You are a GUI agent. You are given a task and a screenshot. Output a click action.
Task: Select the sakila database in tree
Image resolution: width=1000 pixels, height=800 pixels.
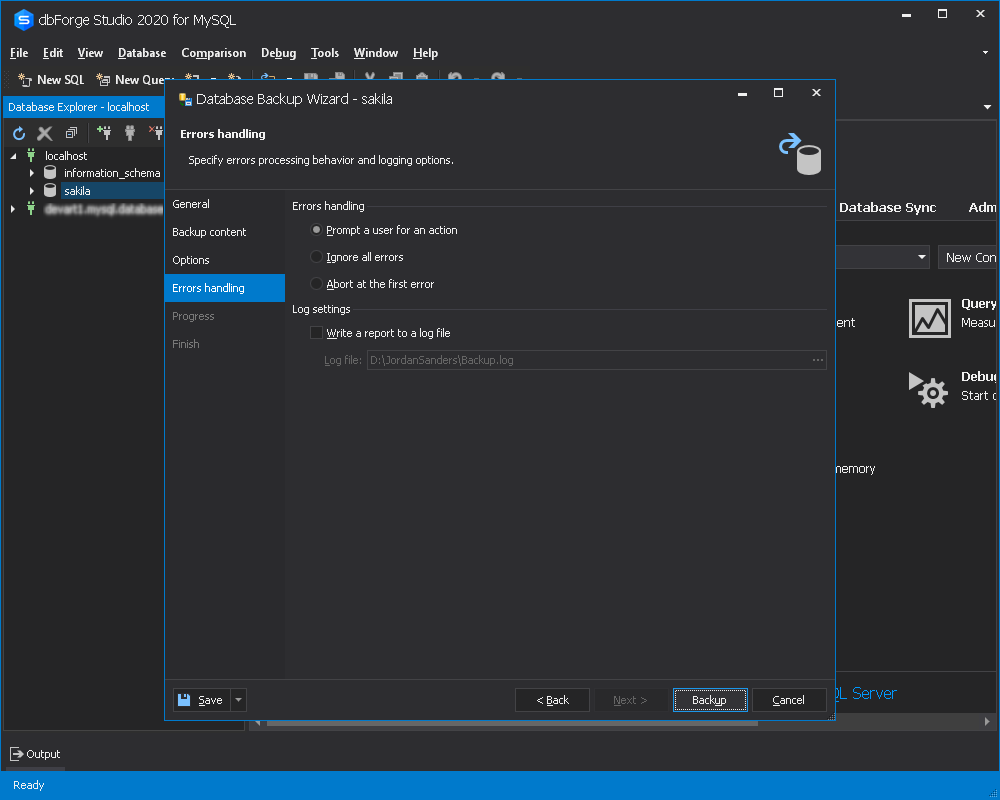click(x=77, y=190)
